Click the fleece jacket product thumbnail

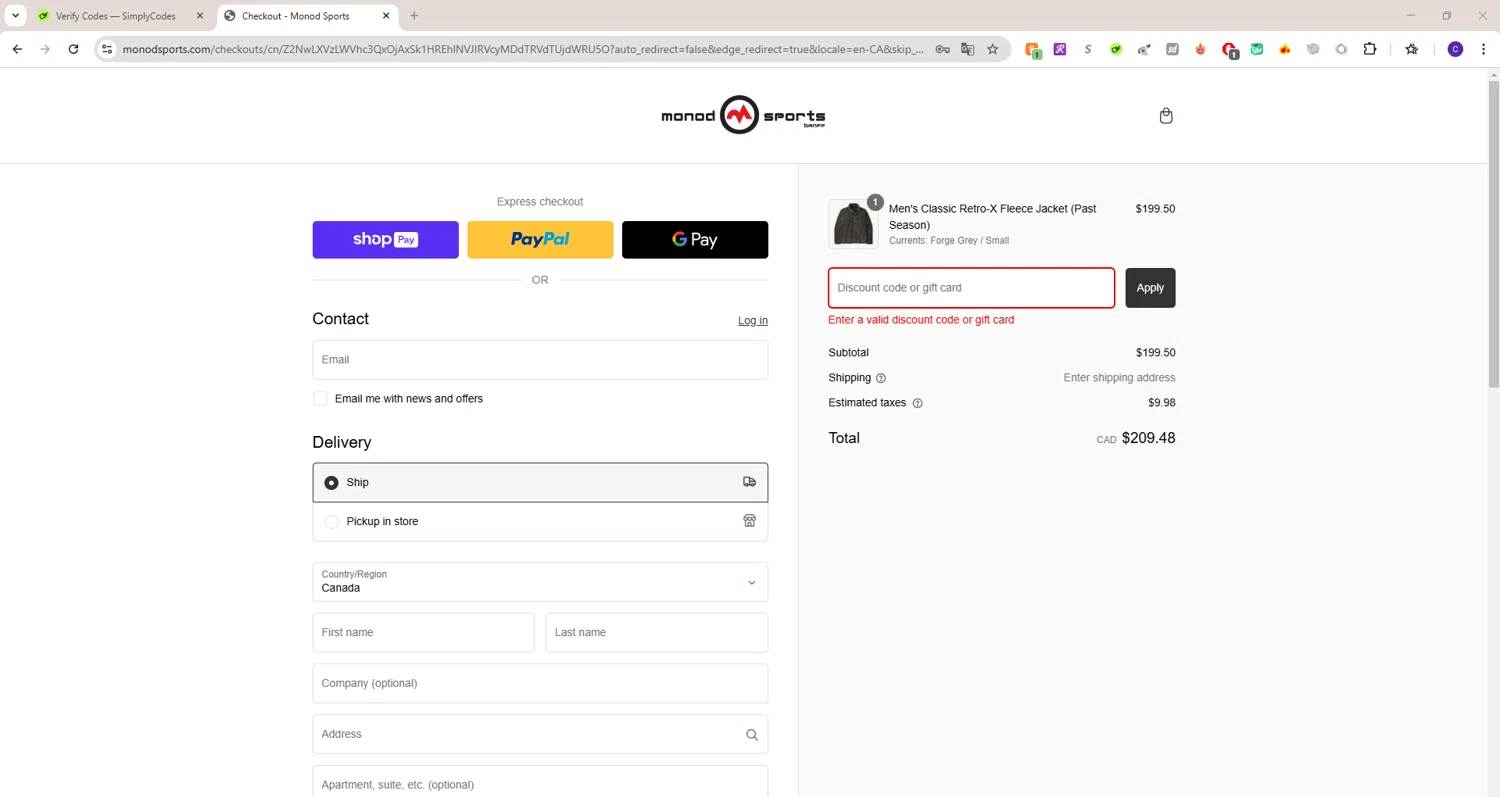tap(853, 224)
